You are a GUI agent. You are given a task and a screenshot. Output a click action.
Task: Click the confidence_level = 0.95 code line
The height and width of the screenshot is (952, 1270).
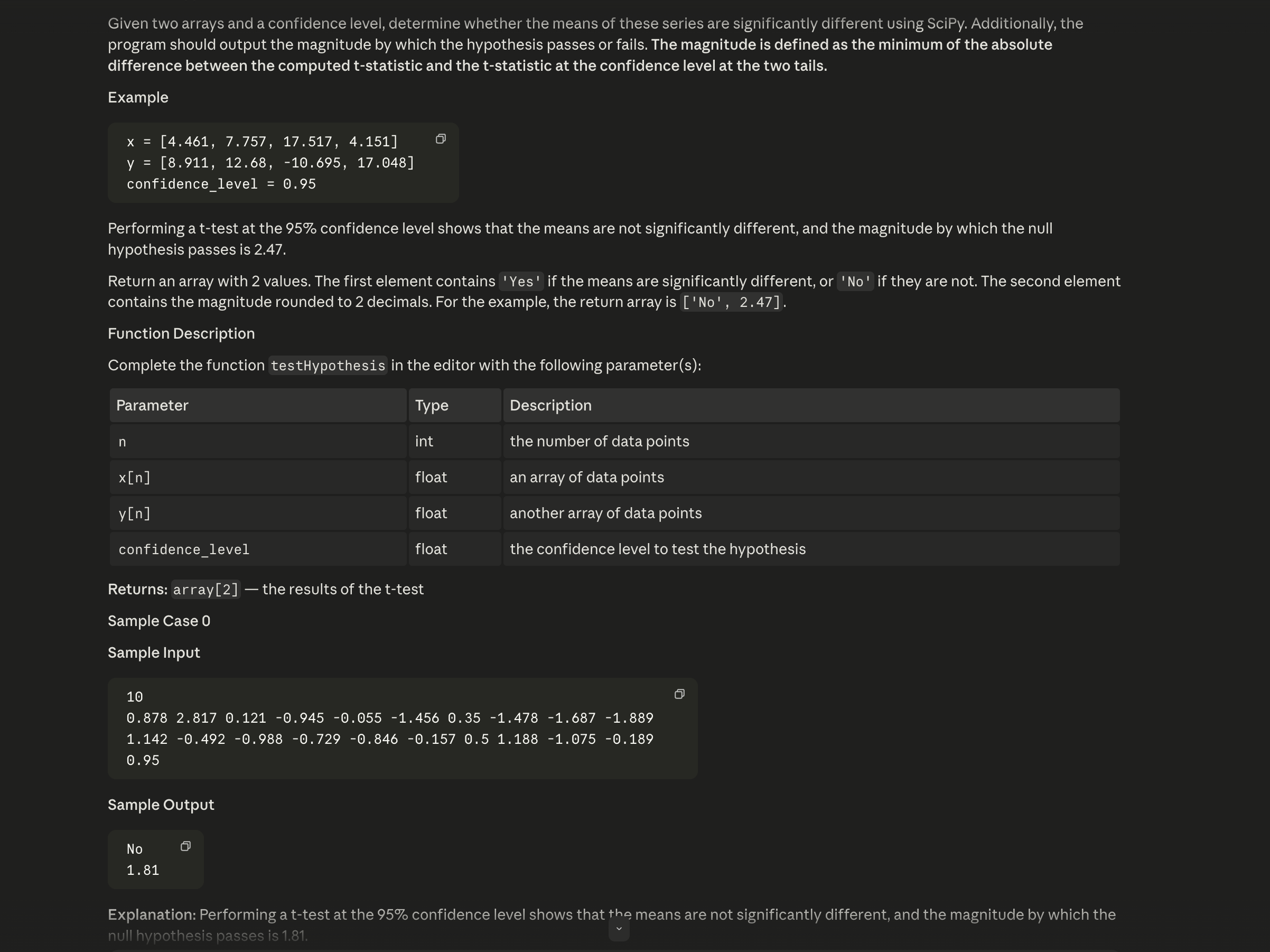[x=221, y=184]
